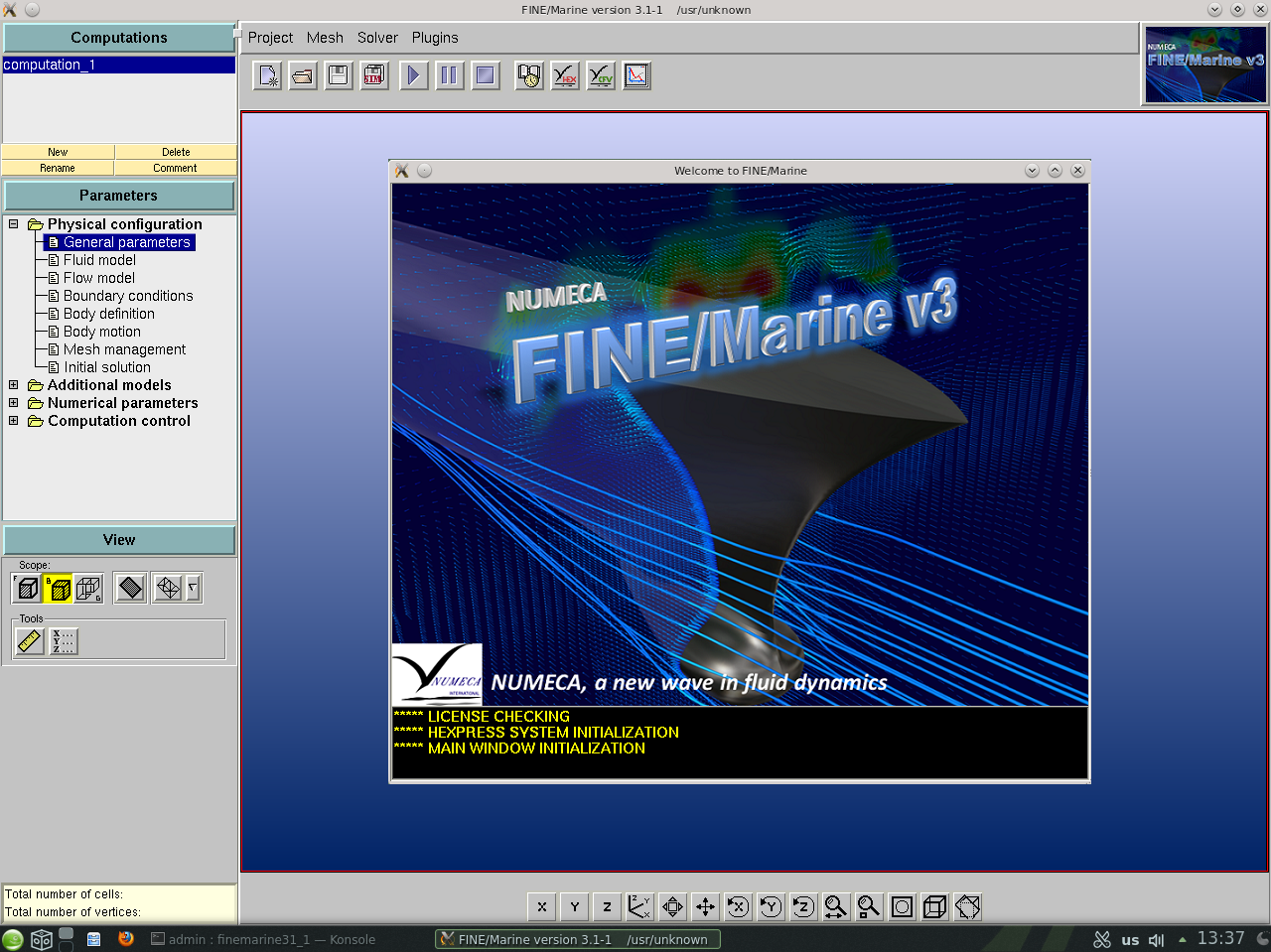Open the Project menu
Viewport: 1271px width, 952px height.
point(270,38)
